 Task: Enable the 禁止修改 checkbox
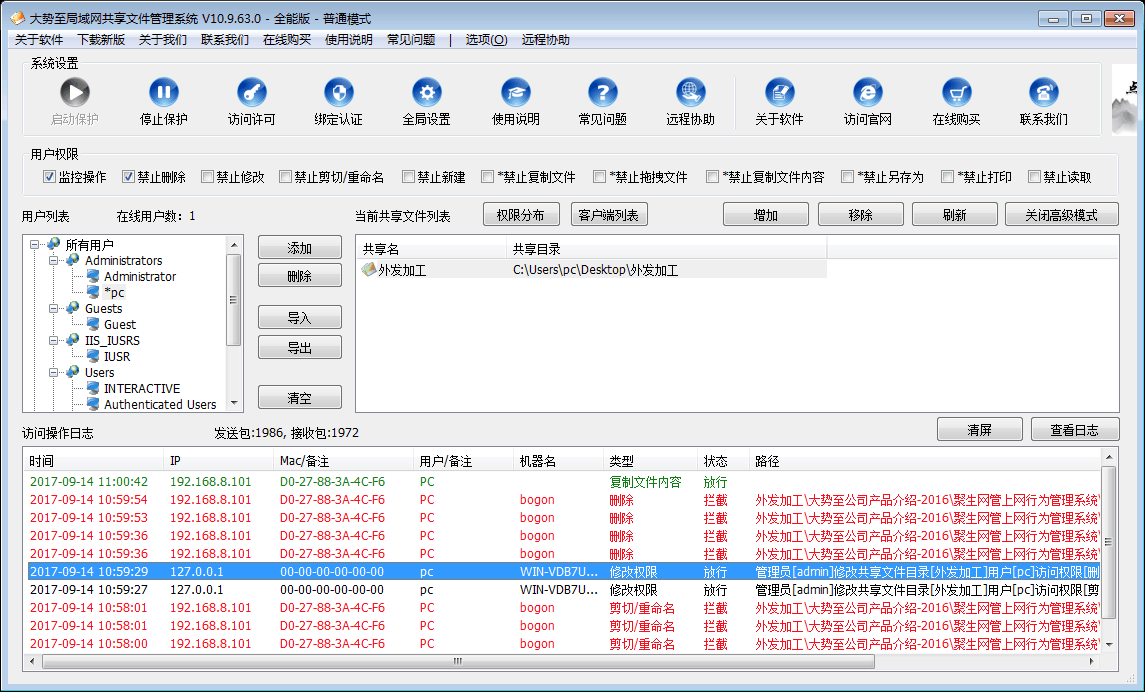coord(208,177)
